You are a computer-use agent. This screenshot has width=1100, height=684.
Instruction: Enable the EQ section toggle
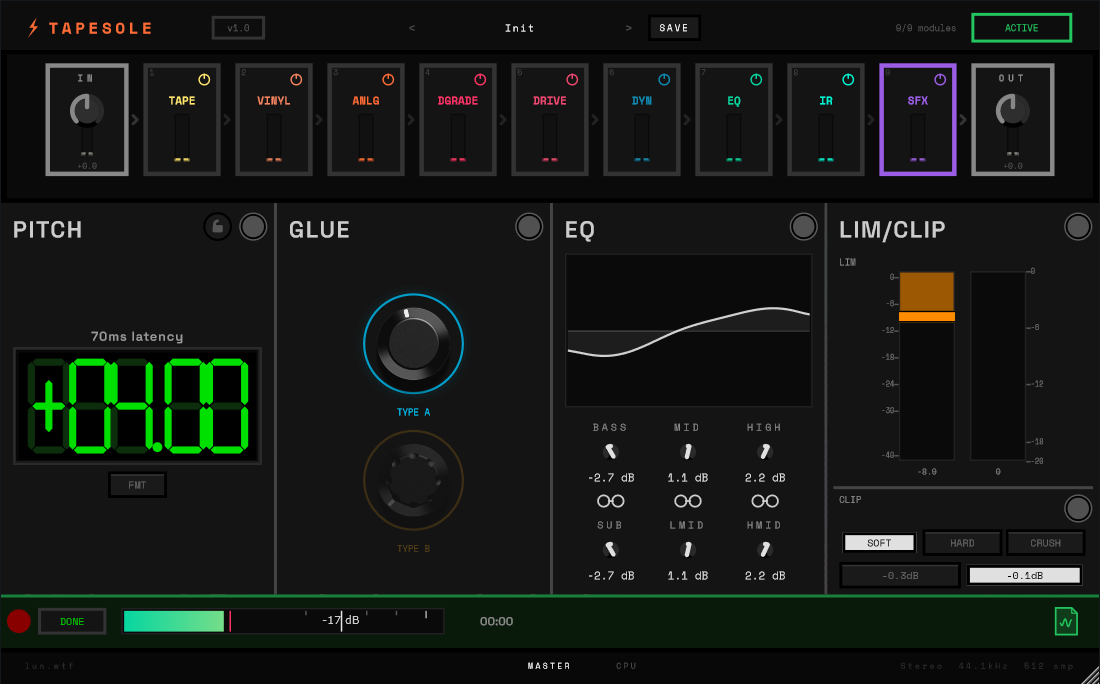pyautogui.click(x=803, y=227)
